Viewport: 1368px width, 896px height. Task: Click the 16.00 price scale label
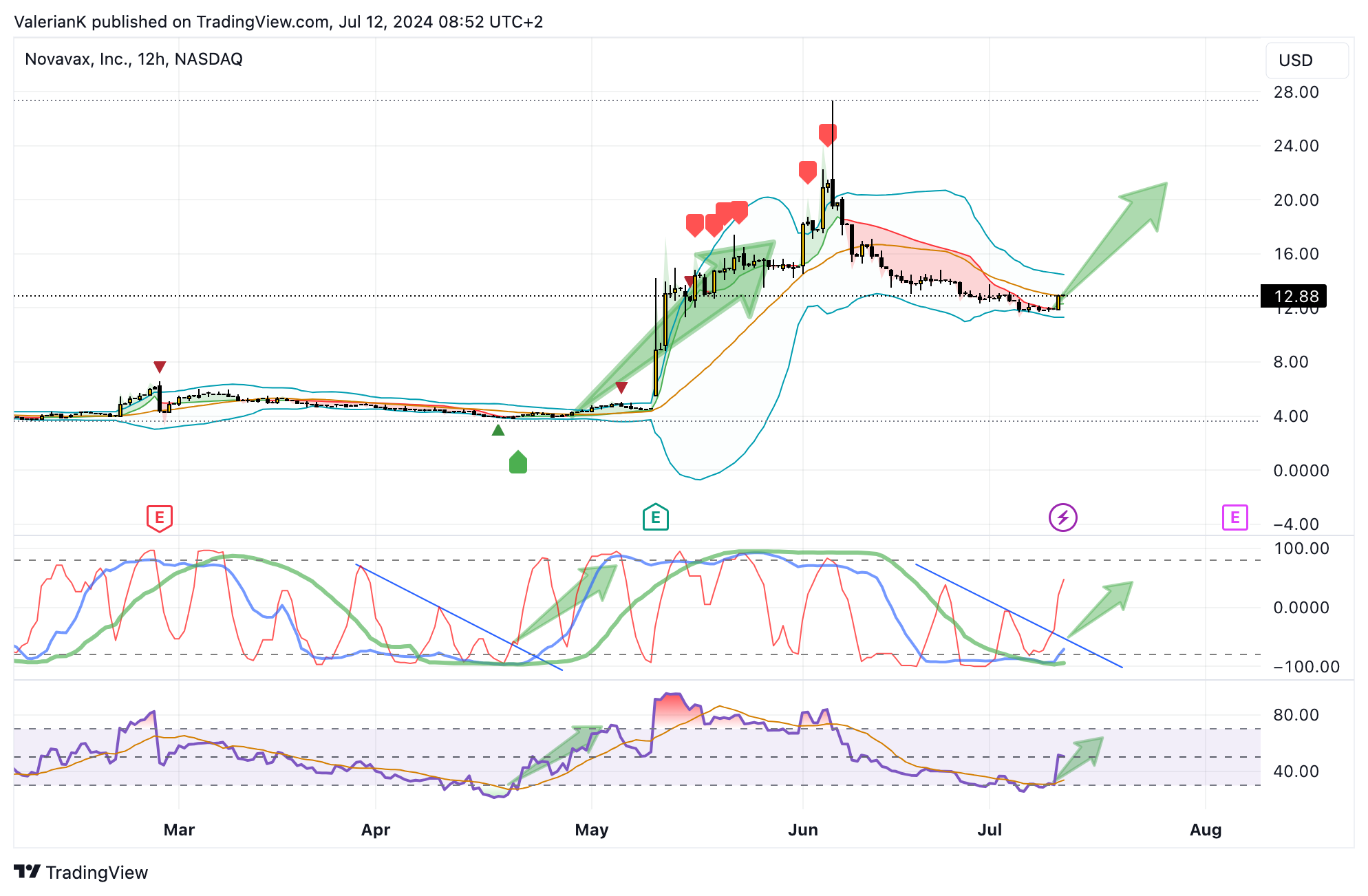click(x=1296, y=254)
